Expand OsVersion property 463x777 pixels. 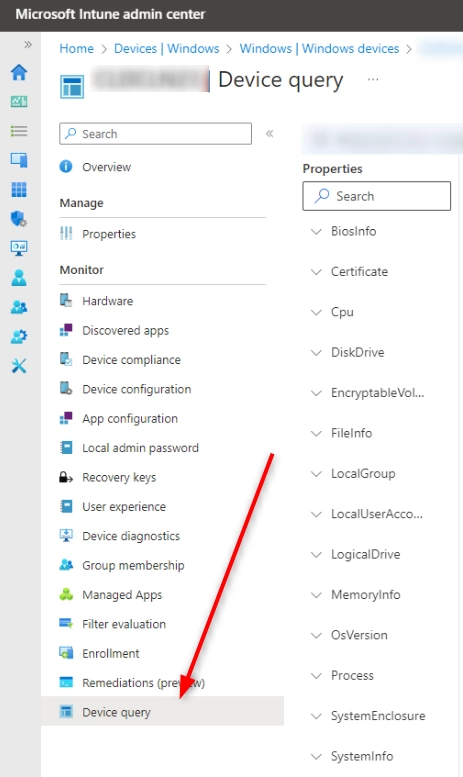[316, 635]
